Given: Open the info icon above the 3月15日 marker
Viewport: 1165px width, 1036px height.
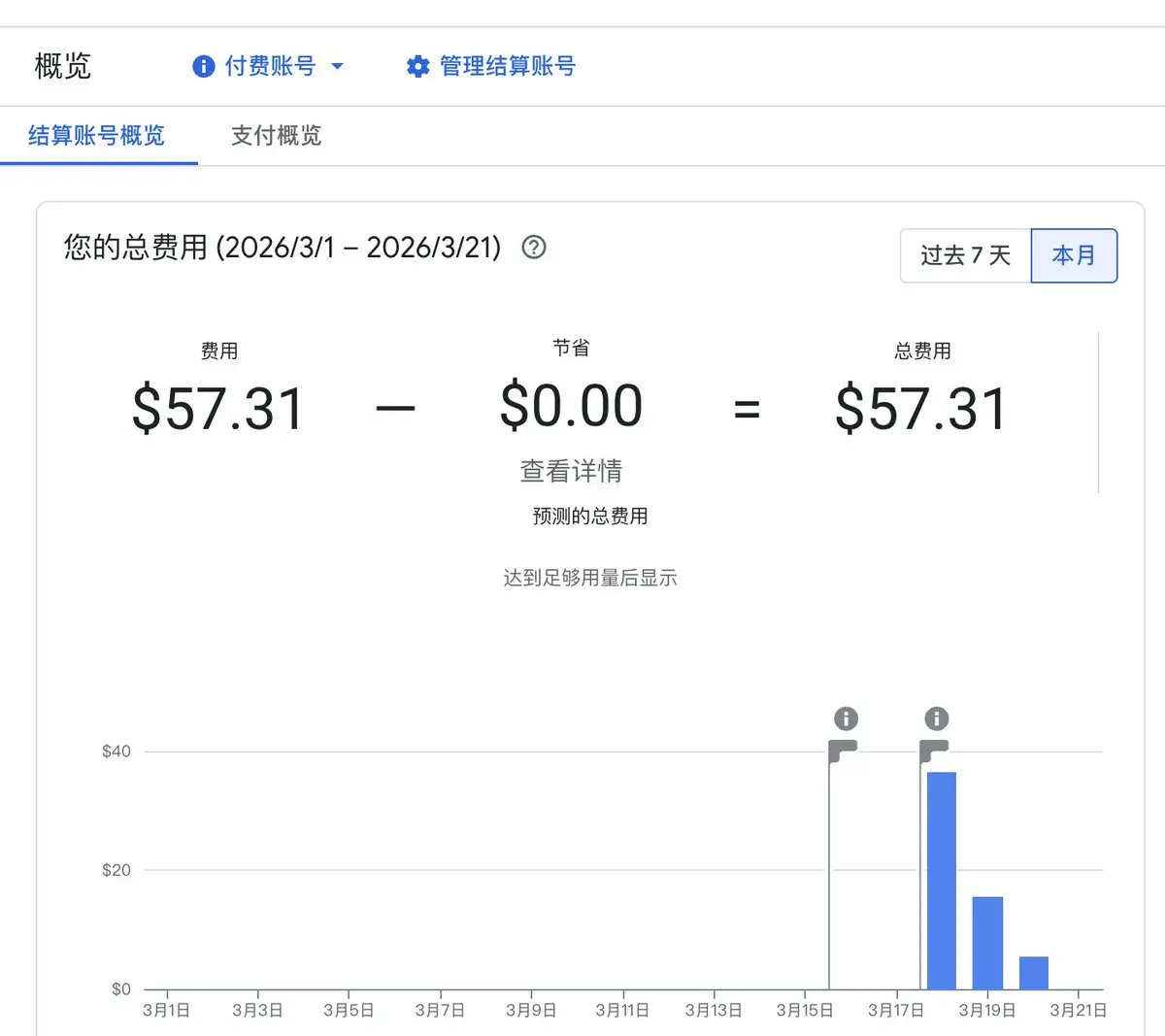Looking at the screenshot, I should [x=846, y=719].
